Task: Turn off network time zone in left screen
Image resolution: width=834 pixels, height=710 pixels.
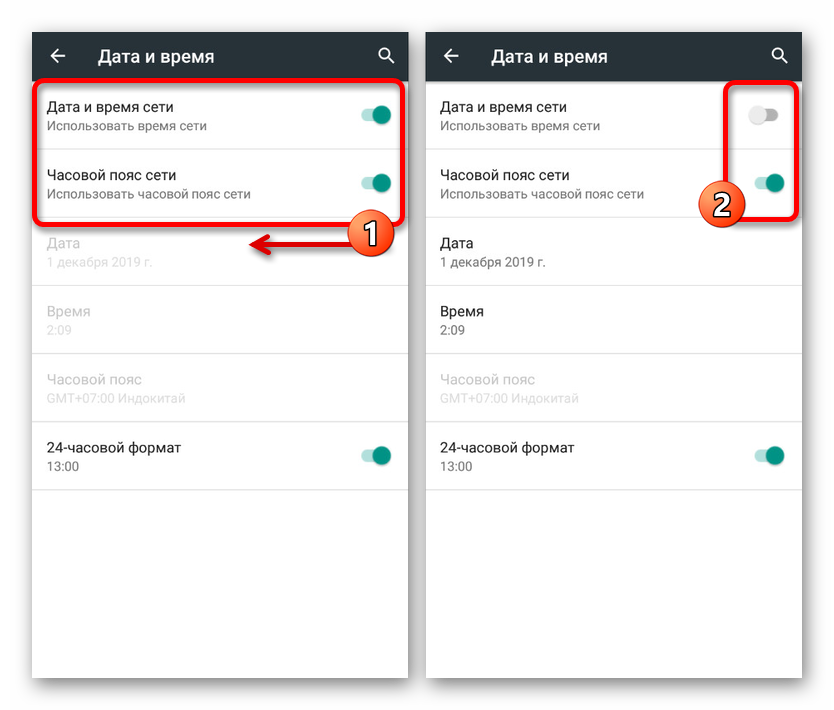Action: click(x=377, y=183)
